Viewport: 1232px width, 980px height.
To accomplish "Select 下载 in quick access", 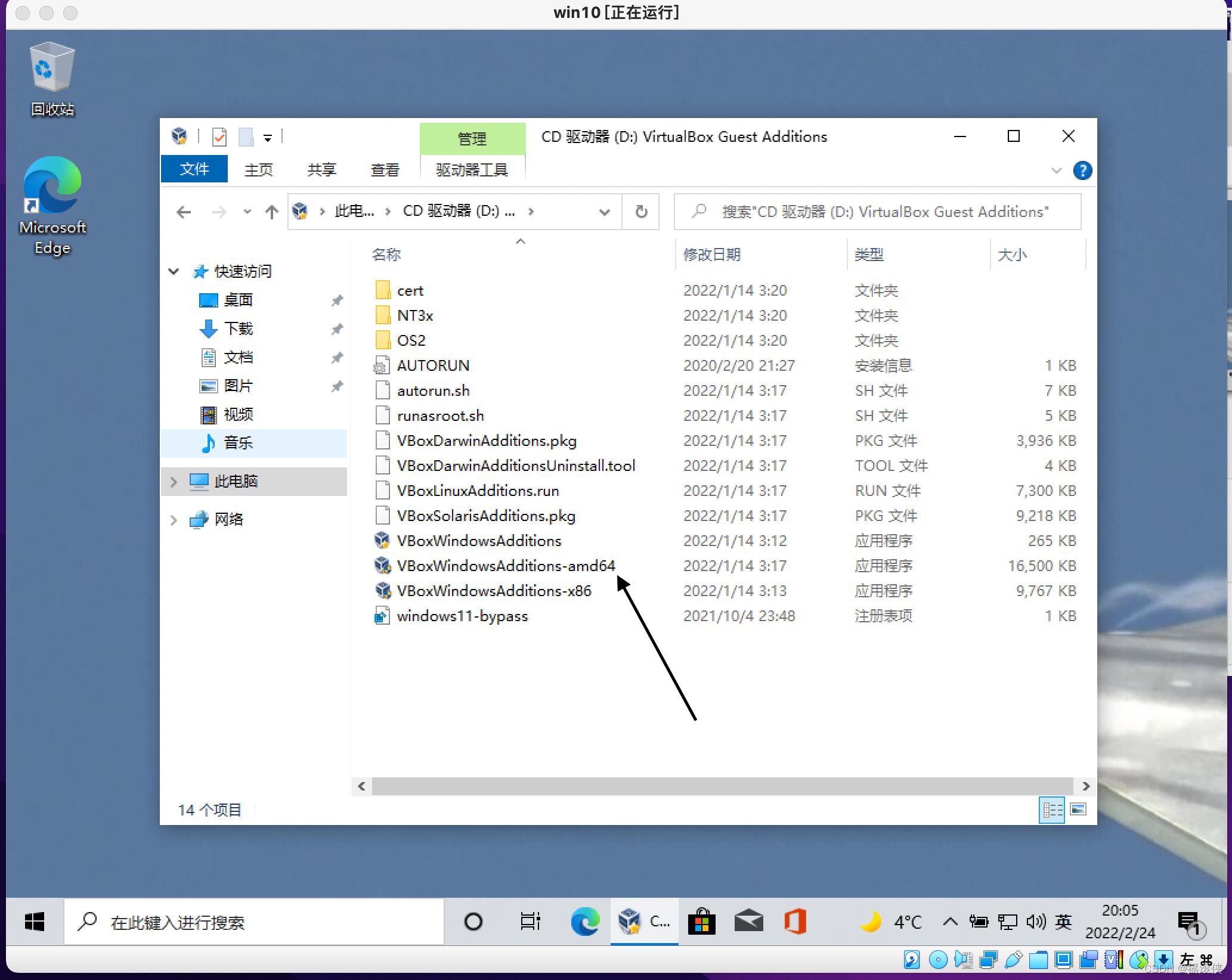I will coord(238,328).
